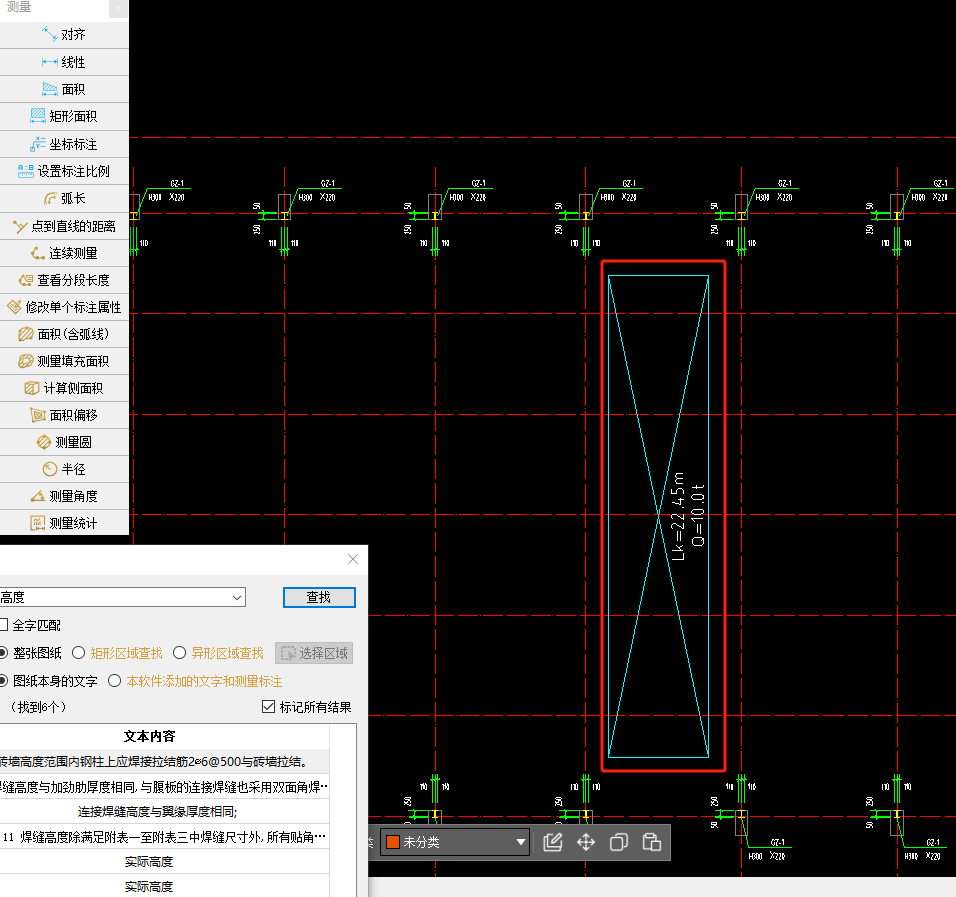Screen dimensions: 956x897
Task: Start 连续测量 continuous measurement
Action: (64, 253)
